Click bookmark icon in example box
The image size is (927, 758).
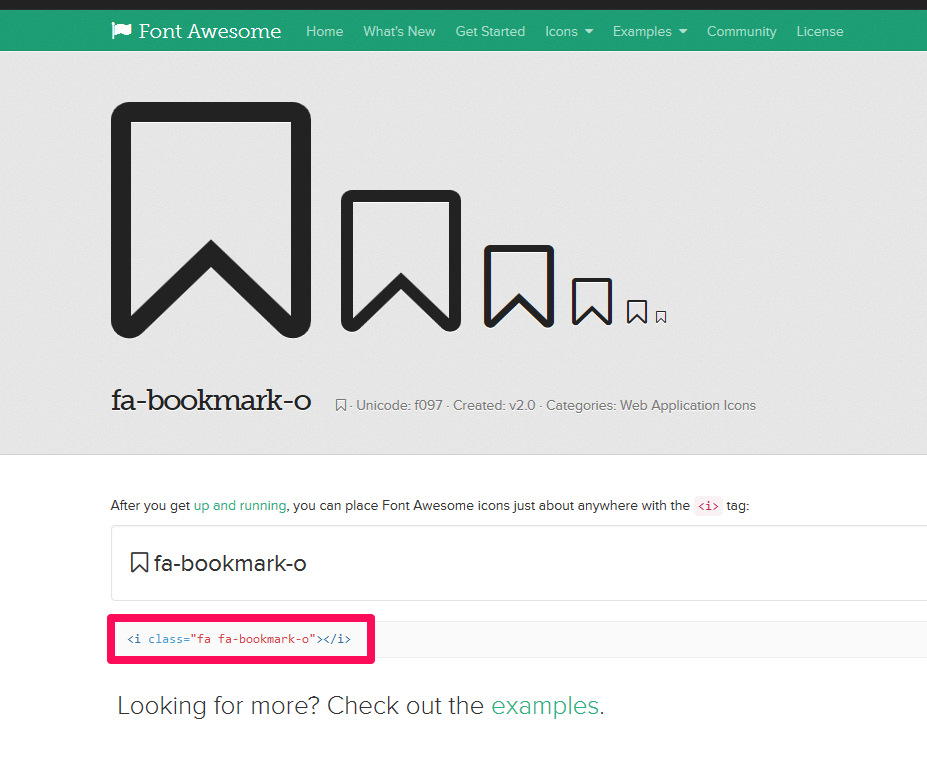[139, 562]
